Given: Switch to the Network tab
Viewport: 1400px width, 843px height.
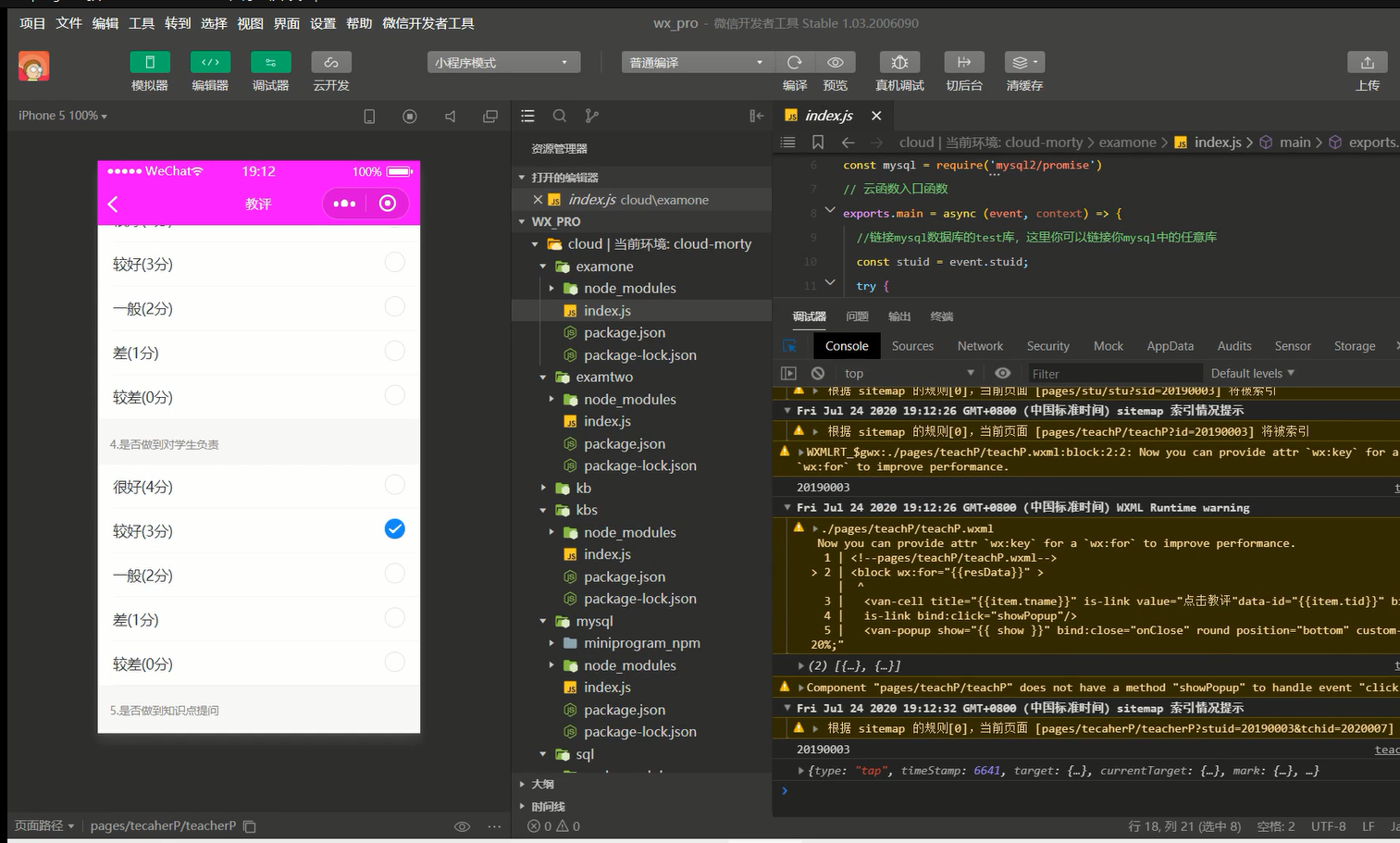Looking at the screenshot, I should click(x=980, y=346).
